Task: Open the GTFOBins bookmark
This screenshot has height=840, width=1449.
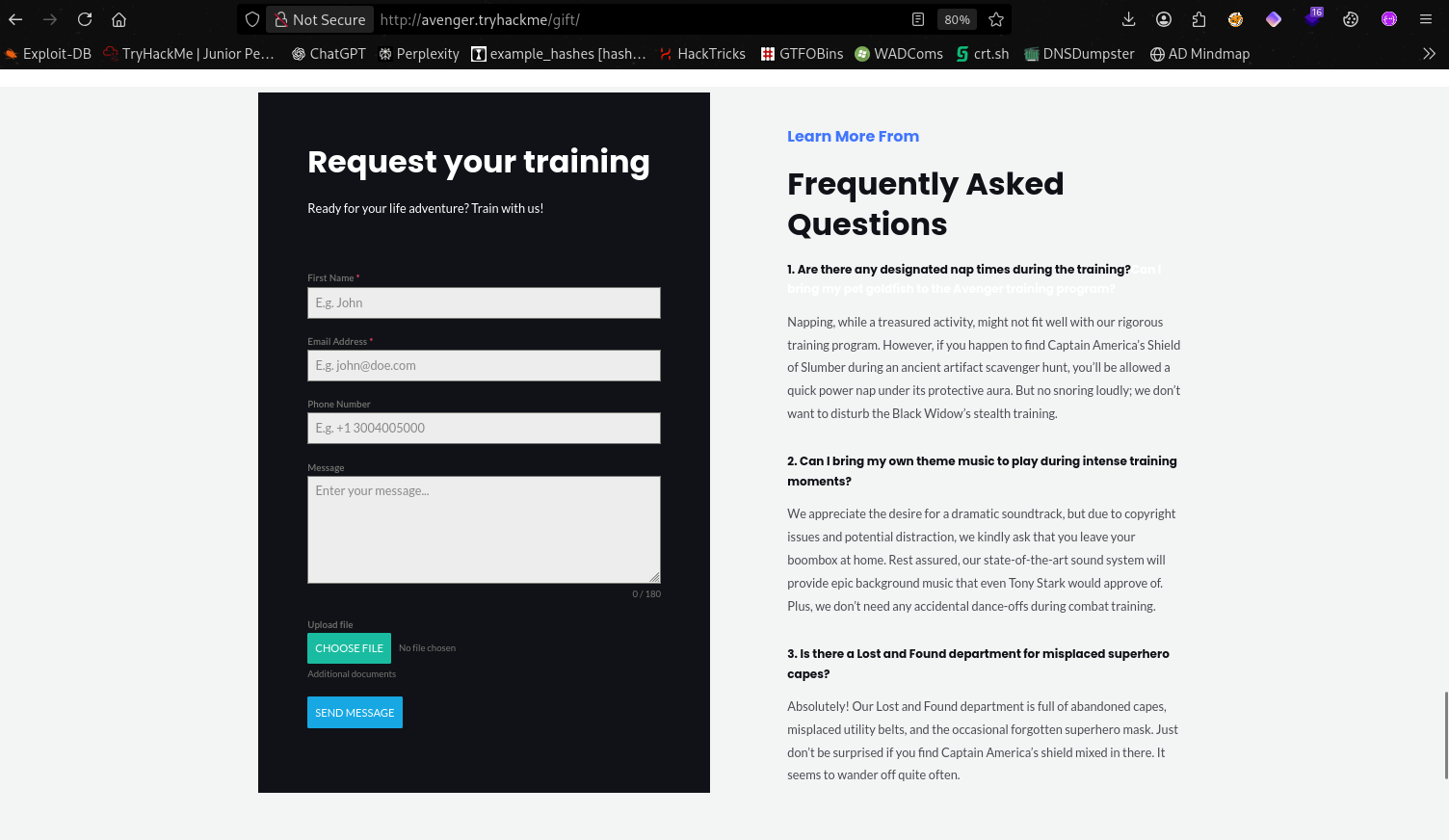Action: tap(802, 54)
